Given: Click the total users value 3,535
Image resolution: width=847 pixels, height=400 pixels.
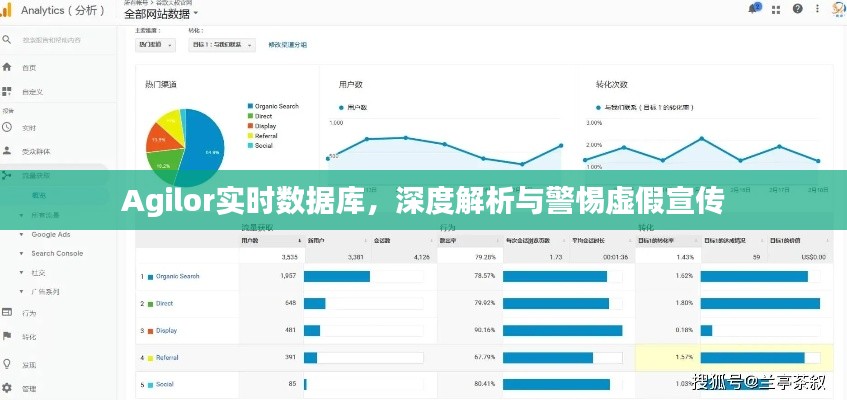Looking at the screenshot, I should [x=290, y=257].
